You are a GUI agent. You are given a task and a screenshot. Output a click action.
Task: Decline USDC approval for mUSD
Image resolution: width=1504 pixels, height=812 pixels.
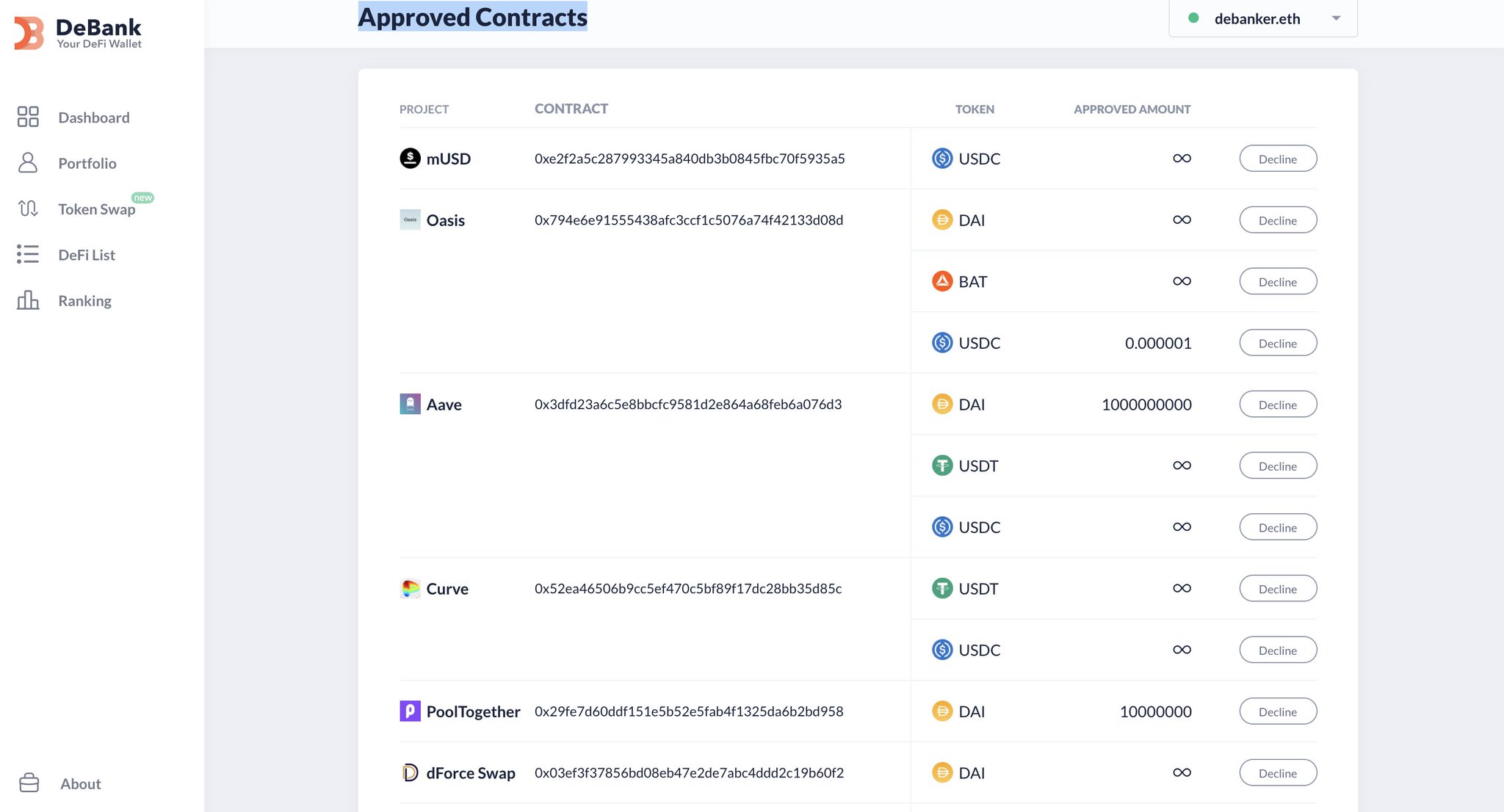pyautogui.click(x=1278, y=158)
